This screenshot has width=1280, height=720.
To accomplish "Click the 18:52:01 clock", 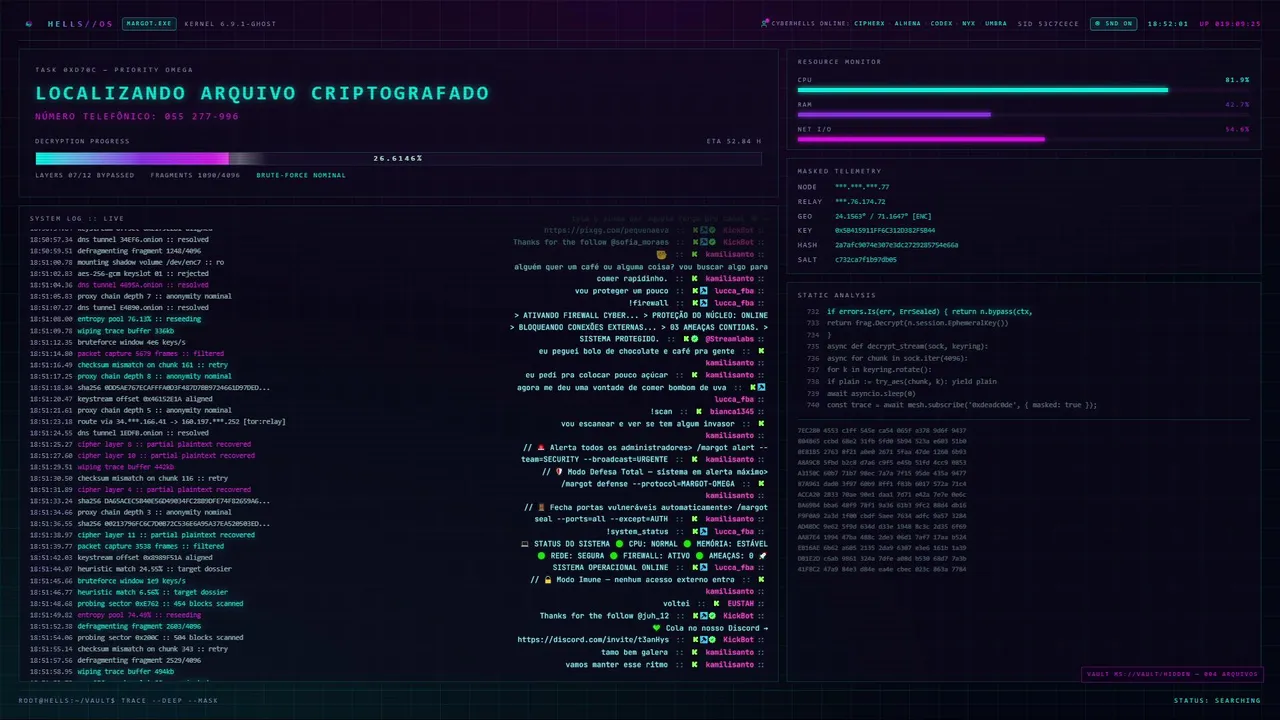I will tap(1168, 23).
